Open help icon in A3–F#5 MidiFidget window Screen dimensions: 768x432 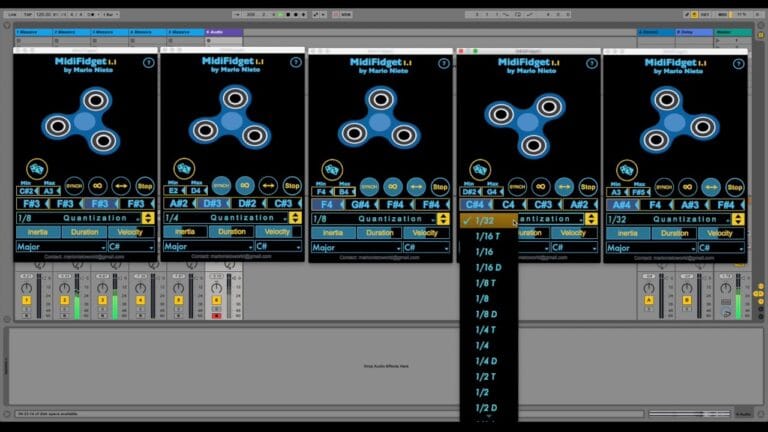(739, 64)
